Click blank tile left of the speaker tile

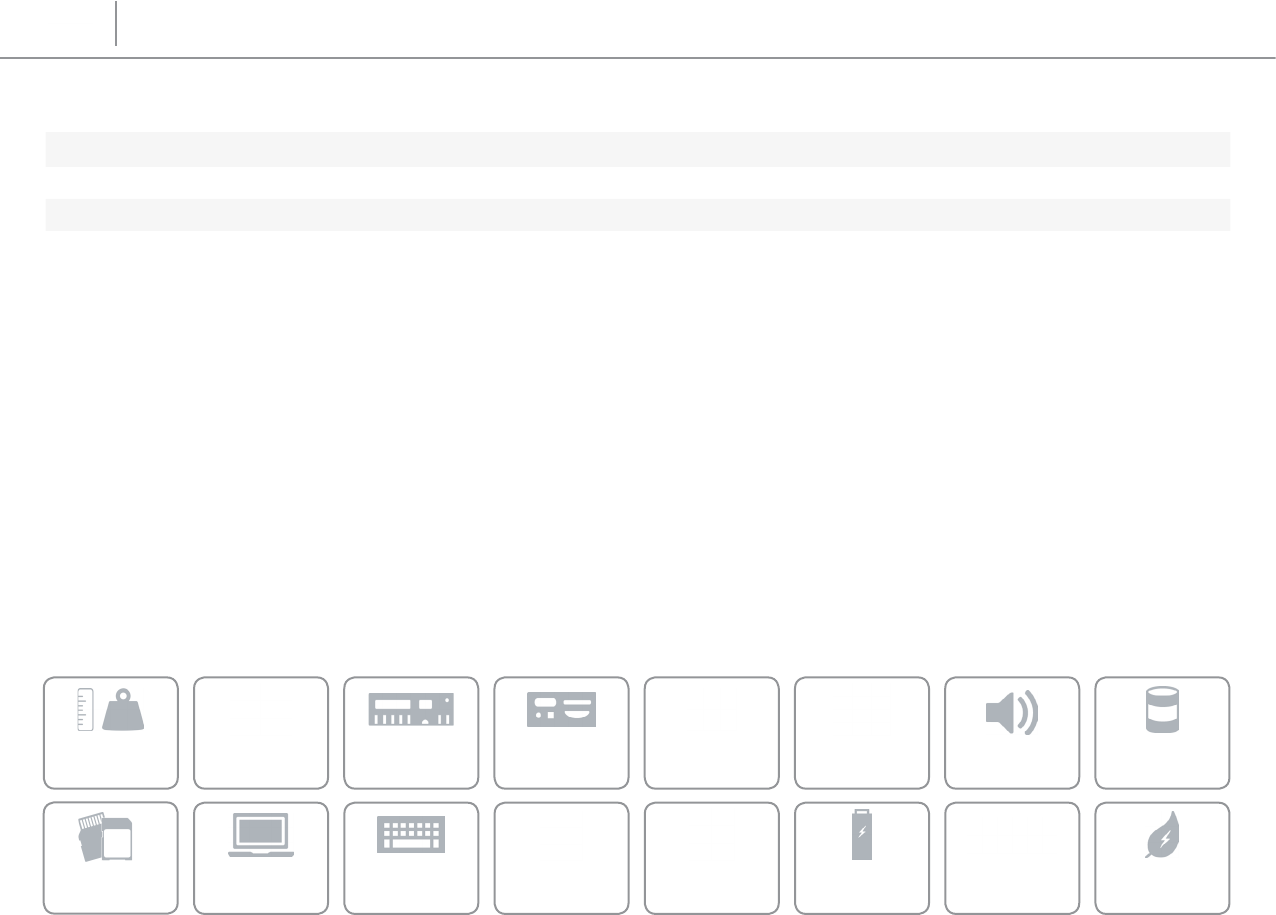pos(862,733)
